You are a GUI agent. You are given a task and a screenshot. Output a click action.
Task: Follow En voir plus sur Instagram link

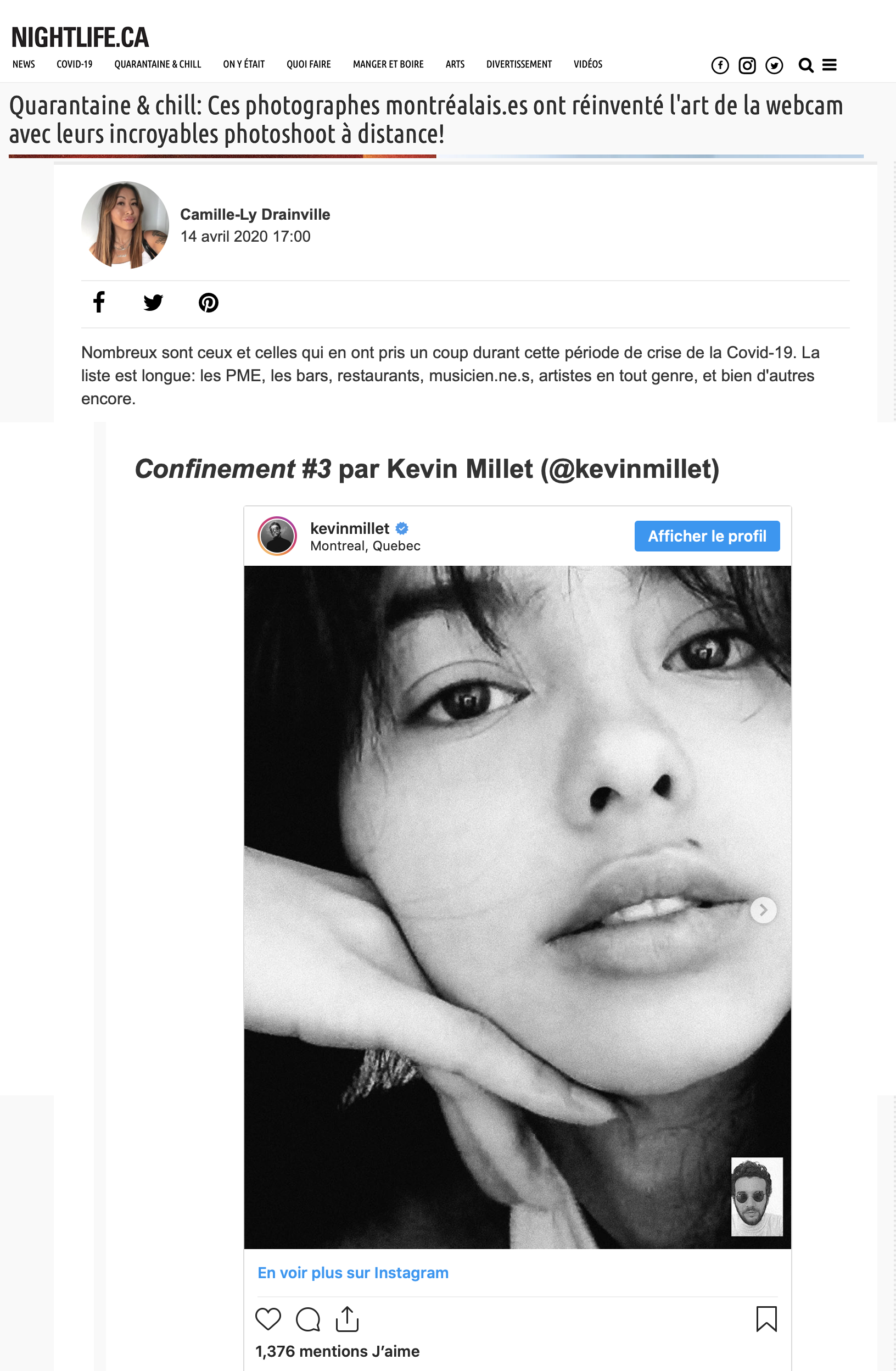352,1273
